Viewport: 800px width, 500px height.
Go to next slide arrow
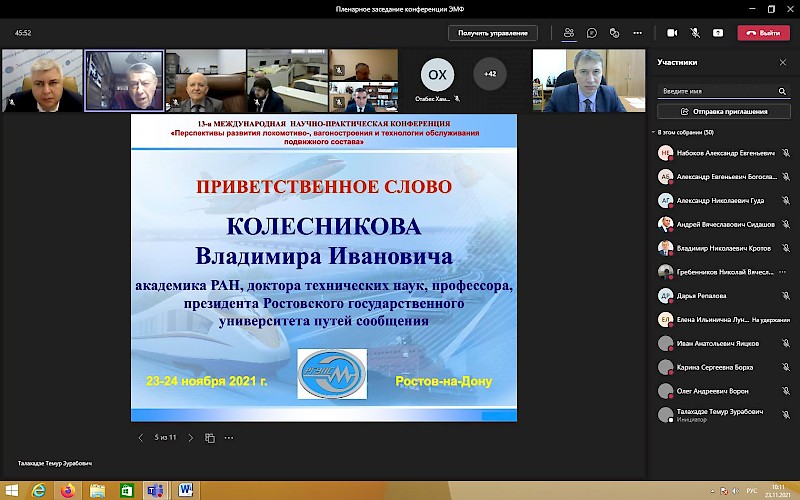191,437
